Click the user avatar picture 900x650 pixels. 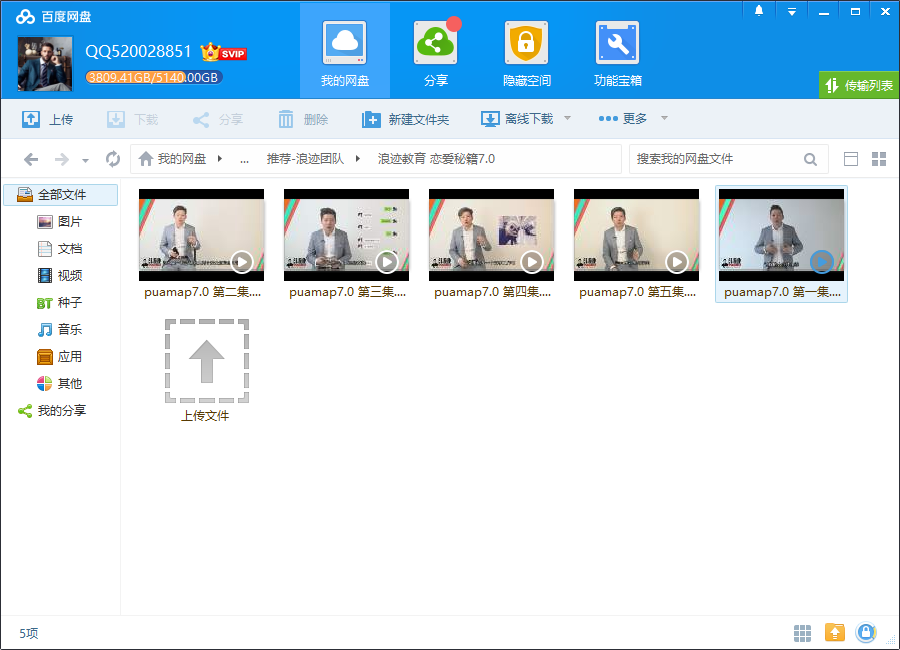pyautogui.click(x=45, y=64)
